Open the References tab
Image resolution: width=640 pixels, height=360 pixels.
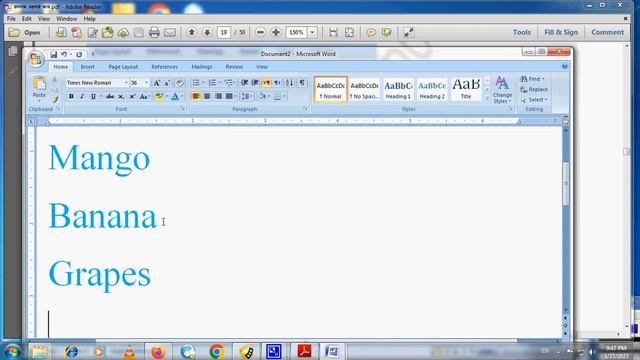pos(164,67)
